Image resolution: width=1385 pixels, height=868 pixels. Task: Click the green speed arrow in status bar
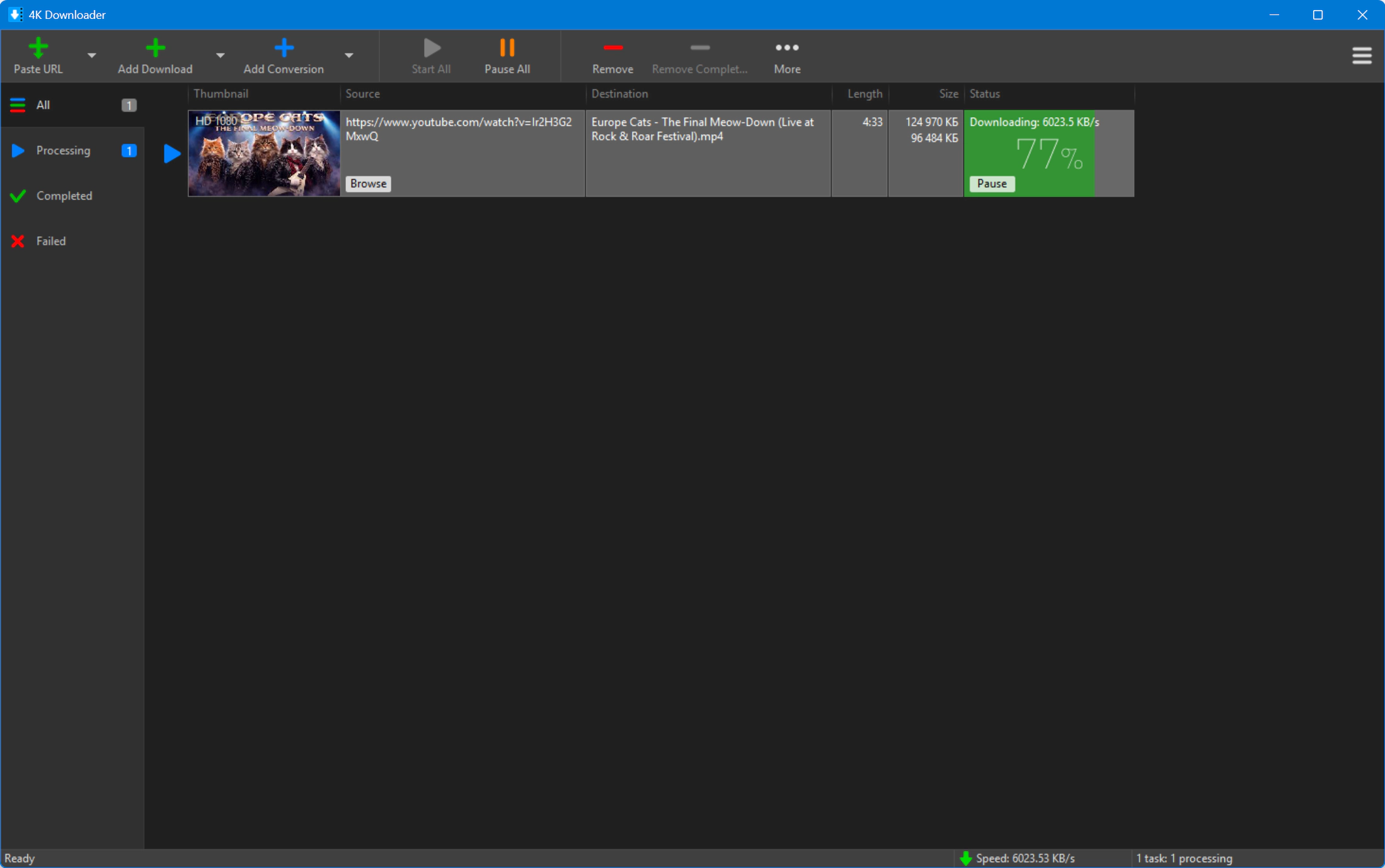pos(965,858)
